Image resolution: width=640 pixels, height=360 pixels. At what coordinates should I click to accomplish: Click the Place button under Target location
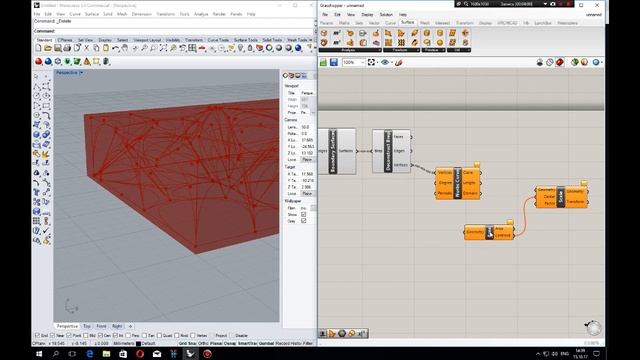click(x=307, y=193)
